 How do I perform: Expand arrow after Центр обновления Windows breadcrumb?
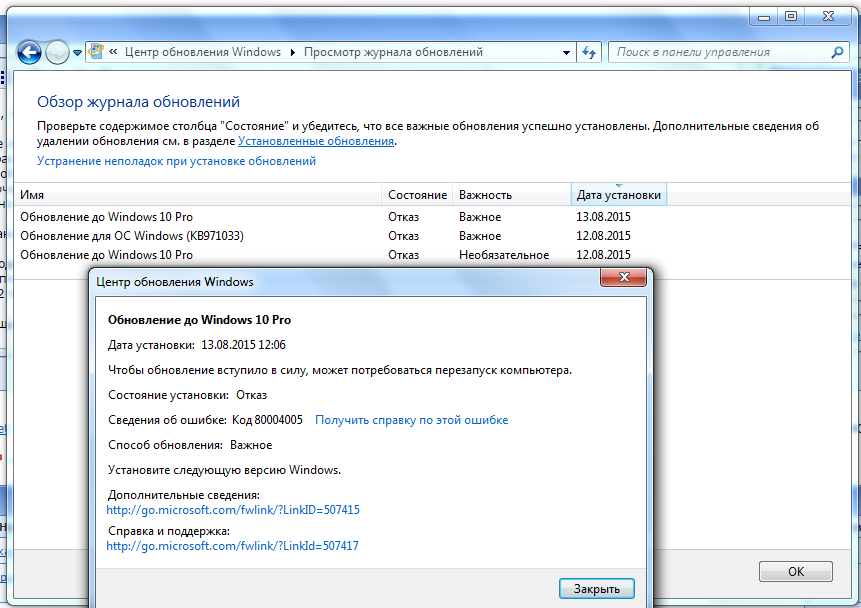(x=293, y=52)
